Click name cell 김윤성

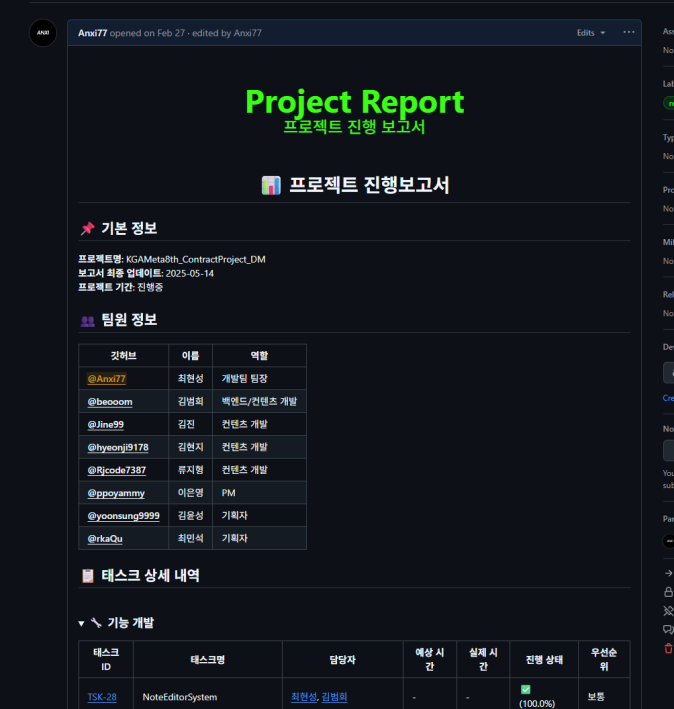click(190, 515)
